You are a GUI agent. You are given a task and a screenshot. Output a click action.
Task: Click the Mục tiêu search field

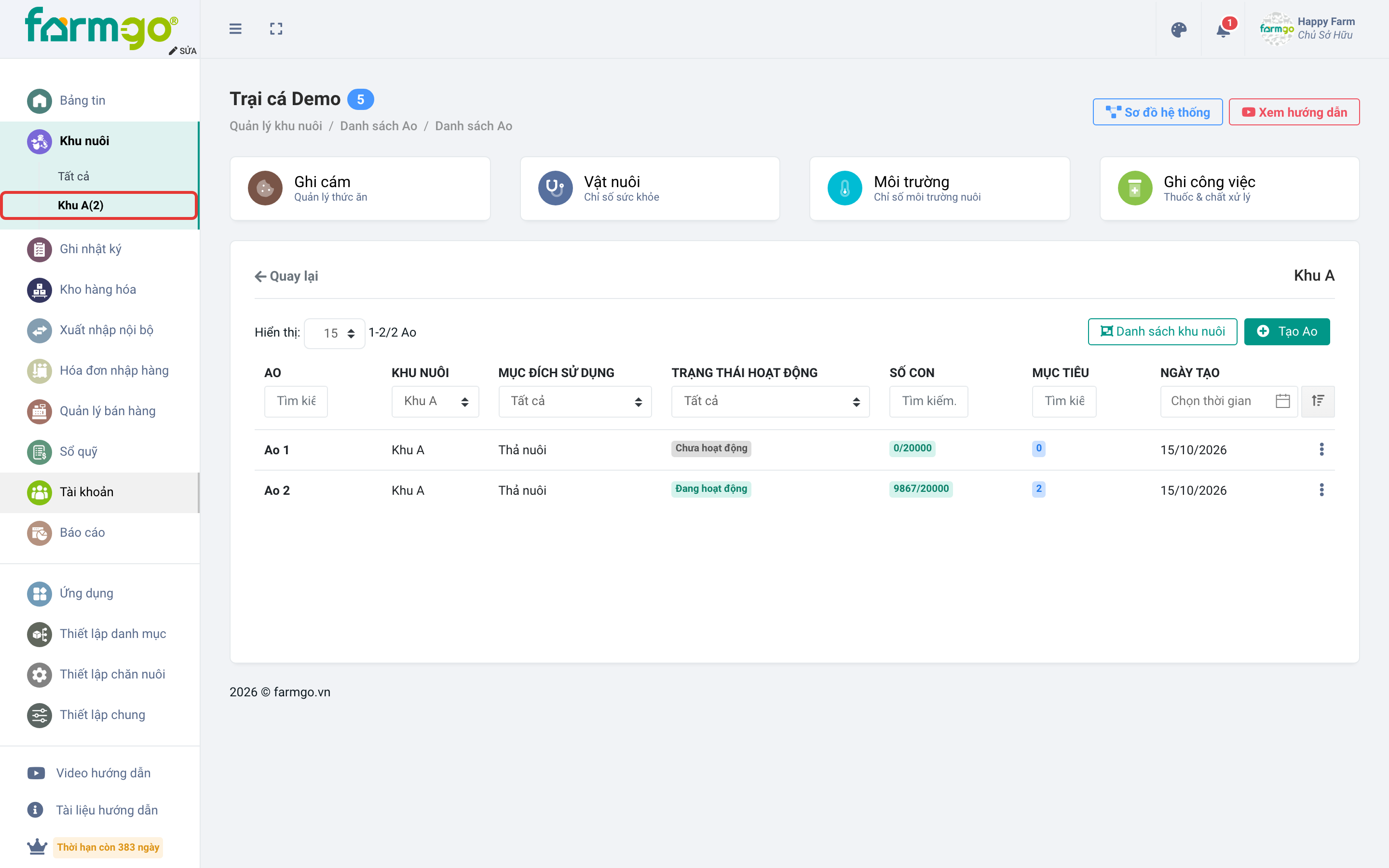tap(1064, 401)
